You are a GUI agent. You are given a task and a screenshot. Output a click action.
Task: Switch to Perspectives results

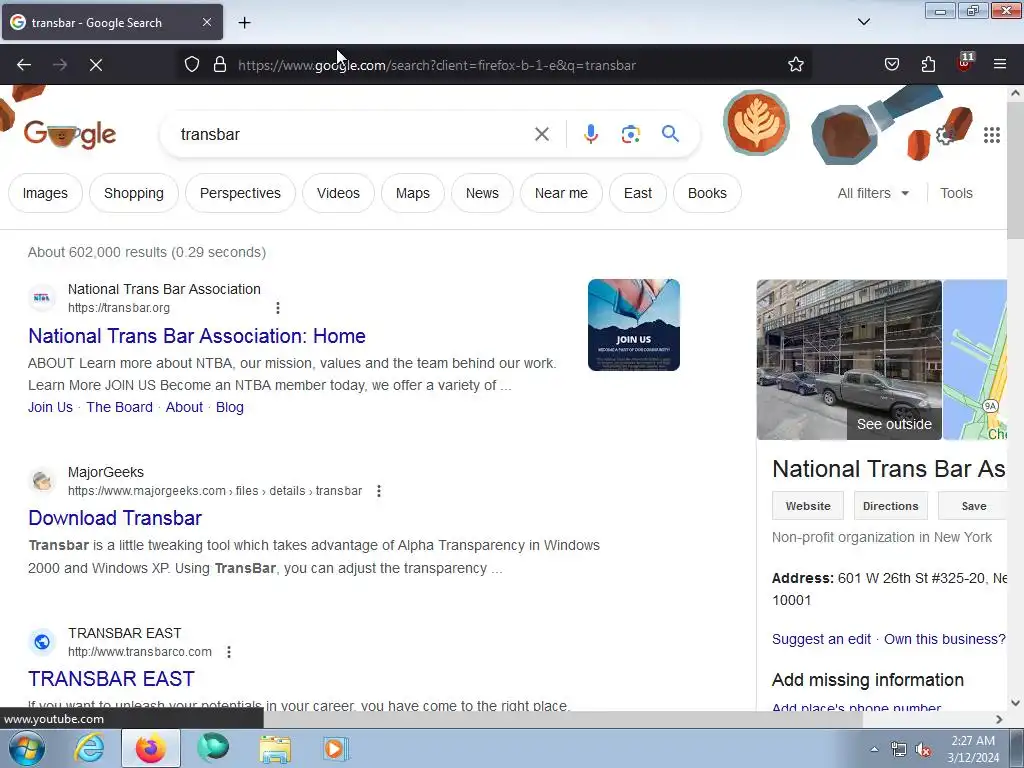click(240, 193)
